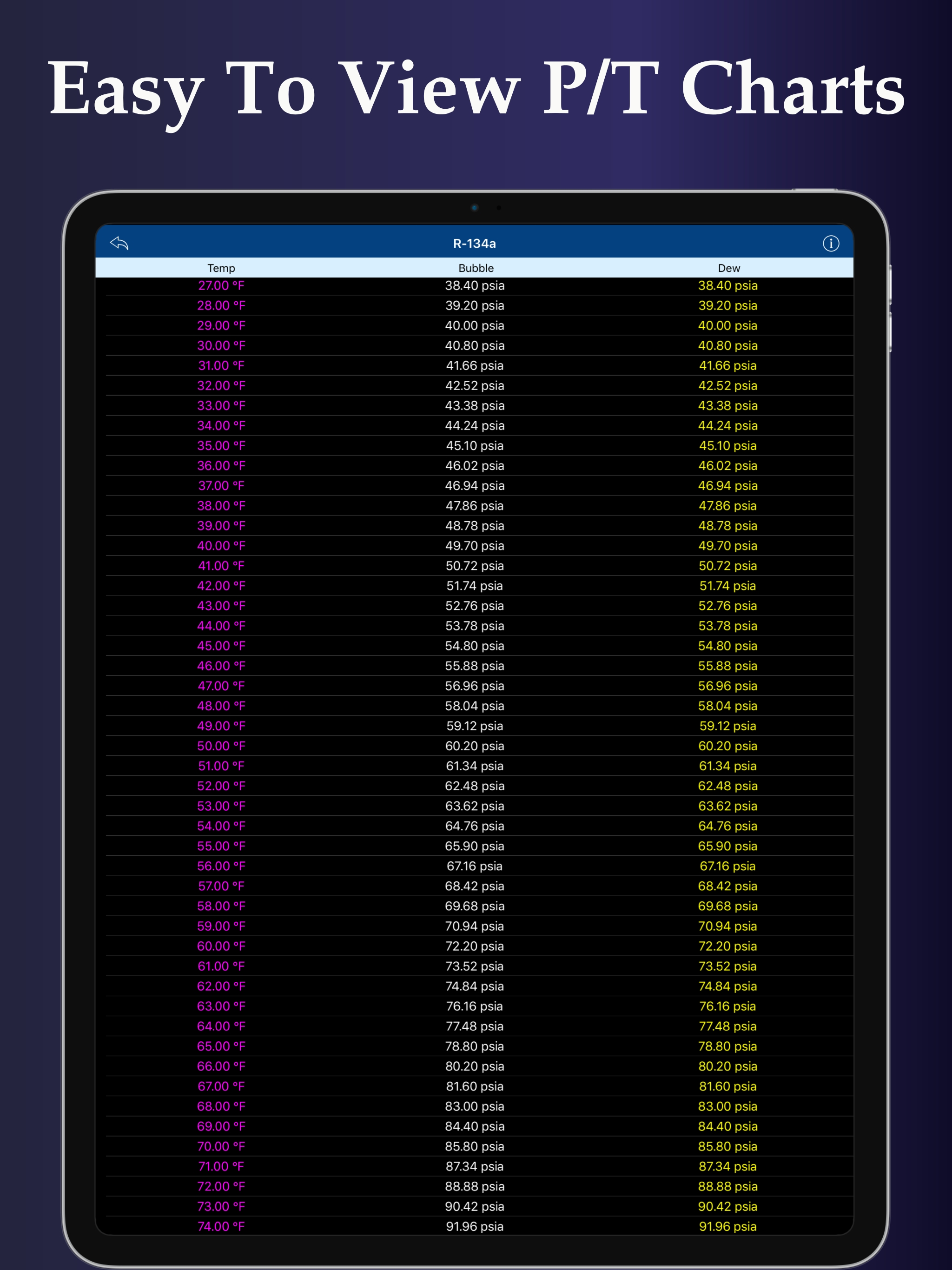Click the Bubble value 50.72 psia
The height and width of the screenshot is (1270, 952).
coord(475,566)
